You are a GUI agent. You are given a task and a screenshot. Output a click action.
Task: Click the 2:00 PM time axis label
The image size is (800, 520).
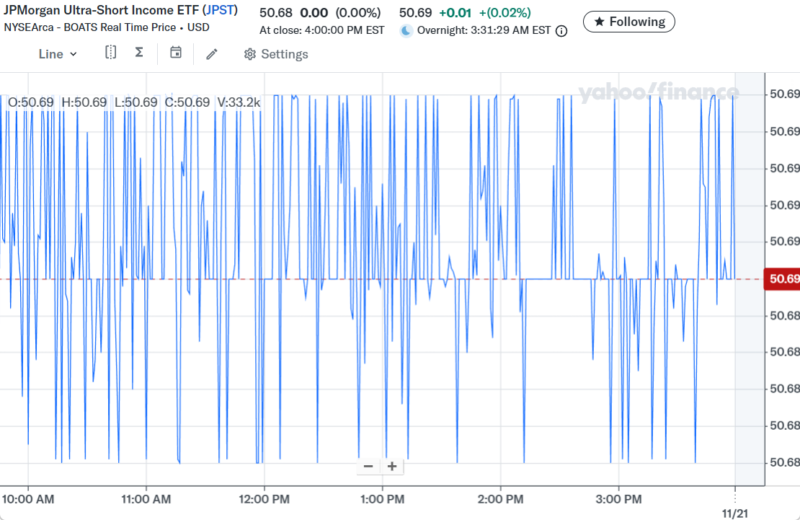coord(500,497)
